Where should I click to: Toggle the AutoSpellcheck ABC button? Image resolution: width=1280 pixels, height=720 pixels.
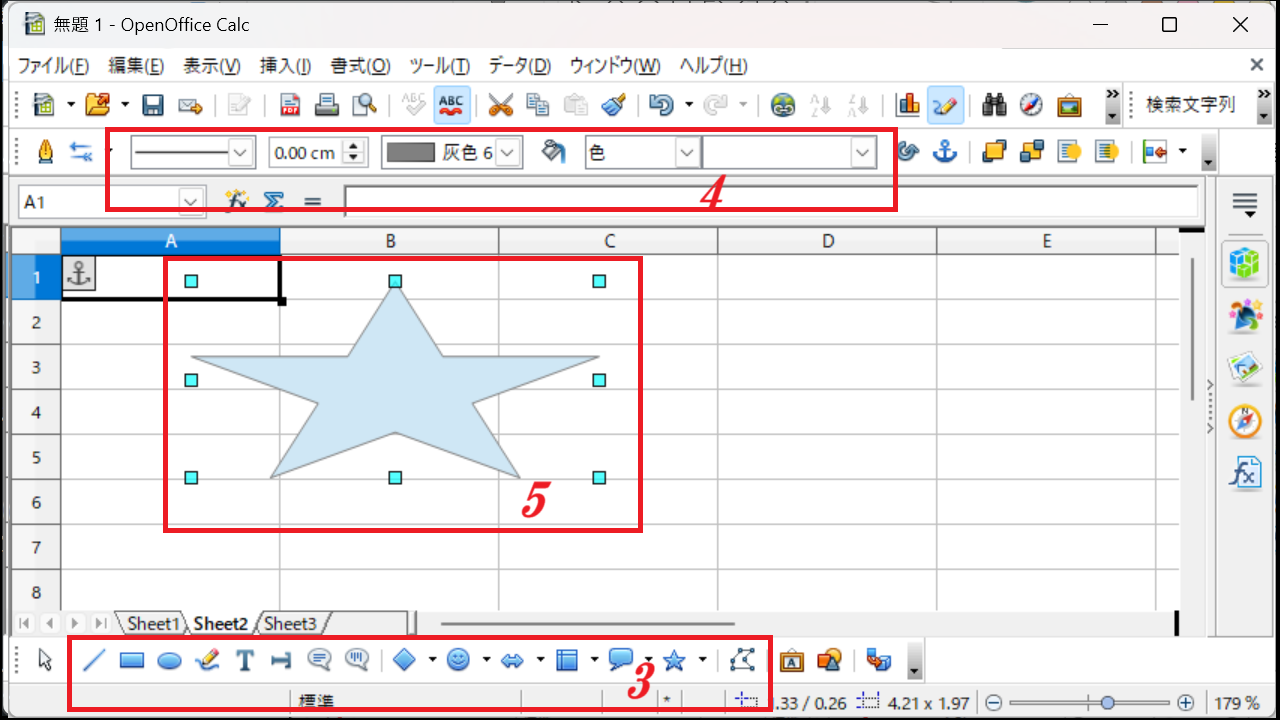click(452, 104)
